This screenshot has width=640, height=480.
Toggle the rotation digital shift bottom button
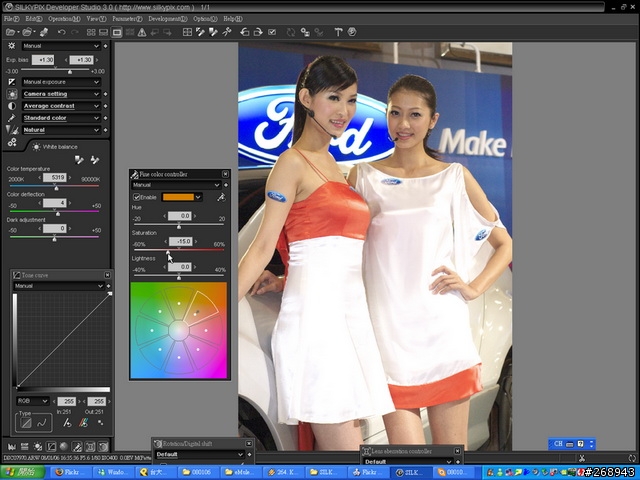[x=103, y=447]
